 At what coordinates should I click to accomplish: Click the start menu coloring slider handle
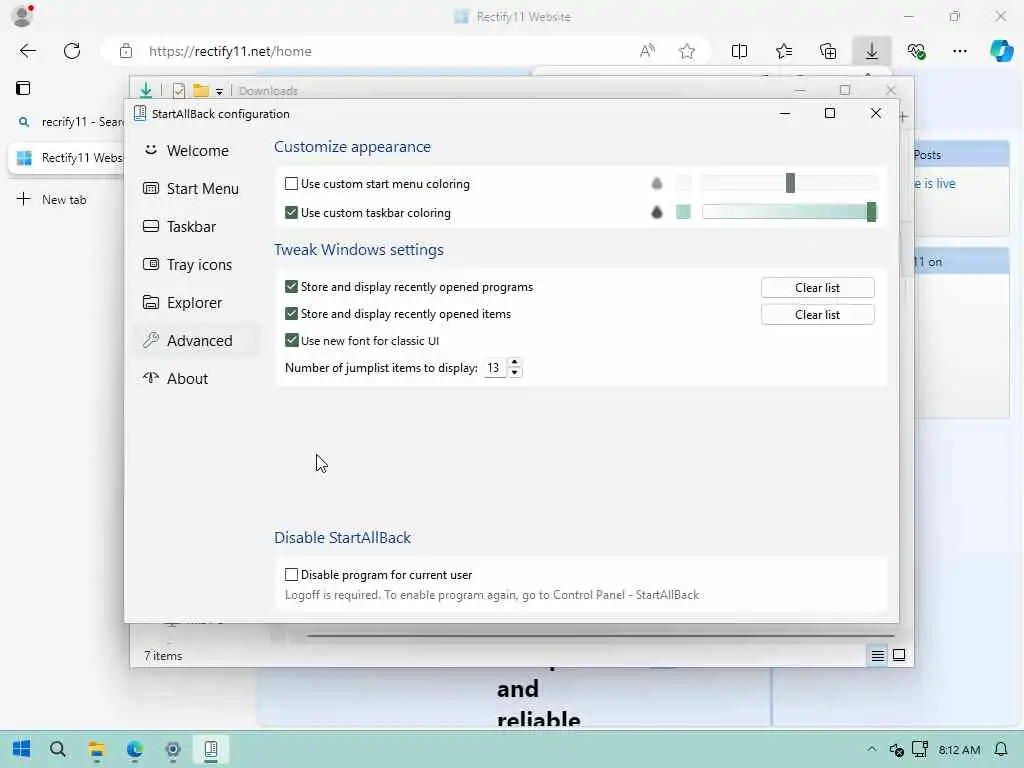pos(790,183)
